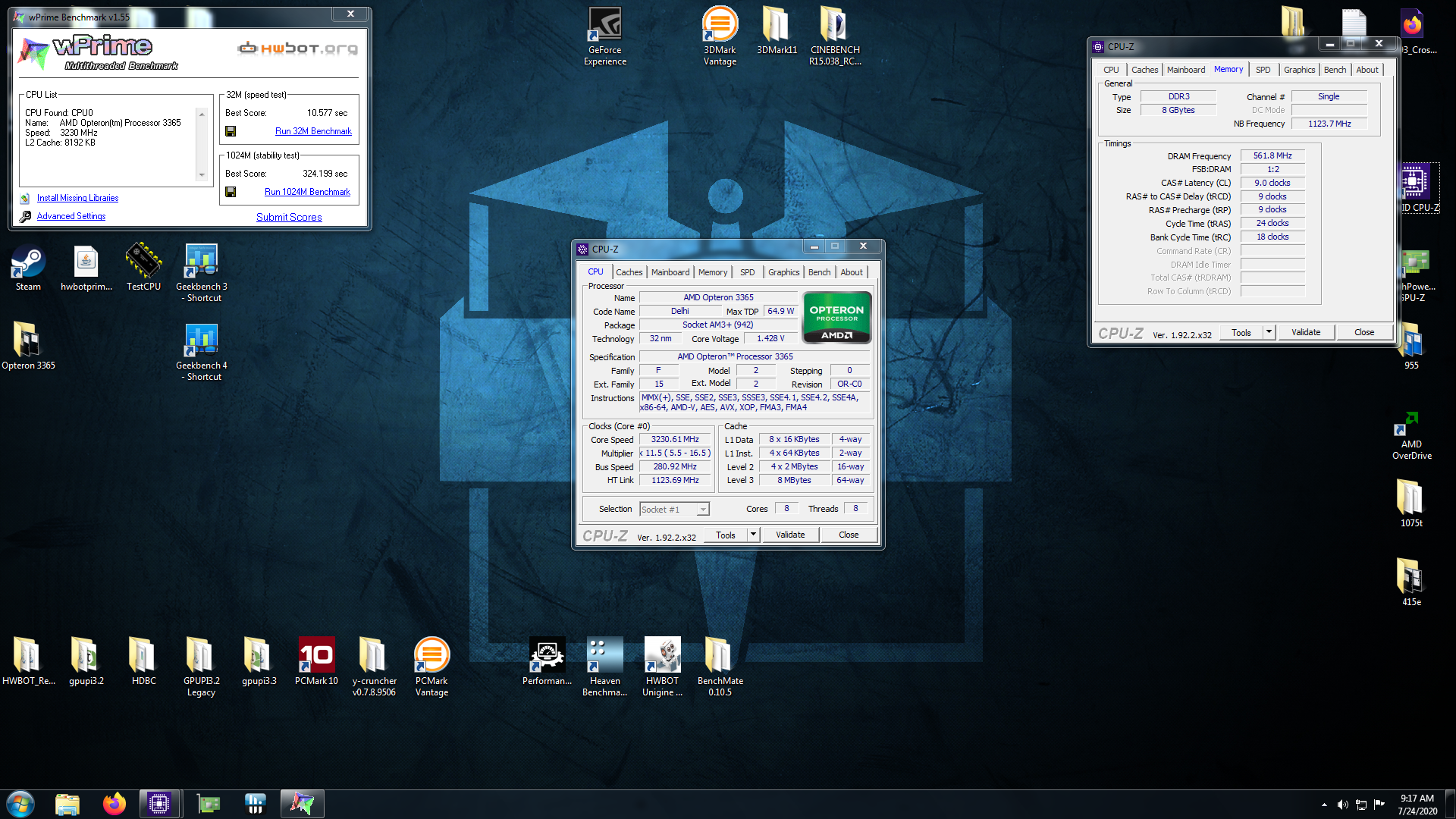The height and width of the screenshot is (819, 1456).
Task: Open Firefox from the taskbar
Action: (x=115, y=804)
